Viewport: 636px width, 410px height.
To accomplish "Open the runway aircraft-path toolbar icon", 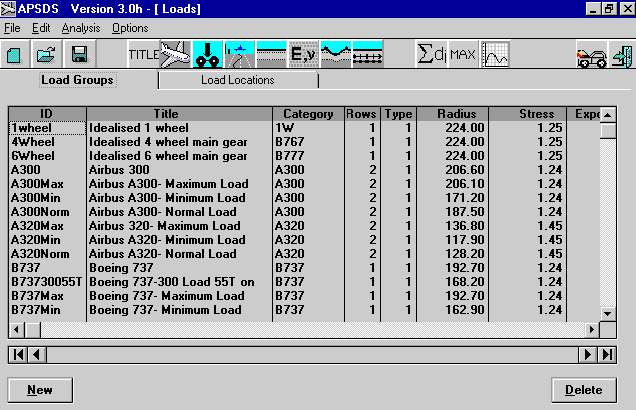I will coord(239,54).
